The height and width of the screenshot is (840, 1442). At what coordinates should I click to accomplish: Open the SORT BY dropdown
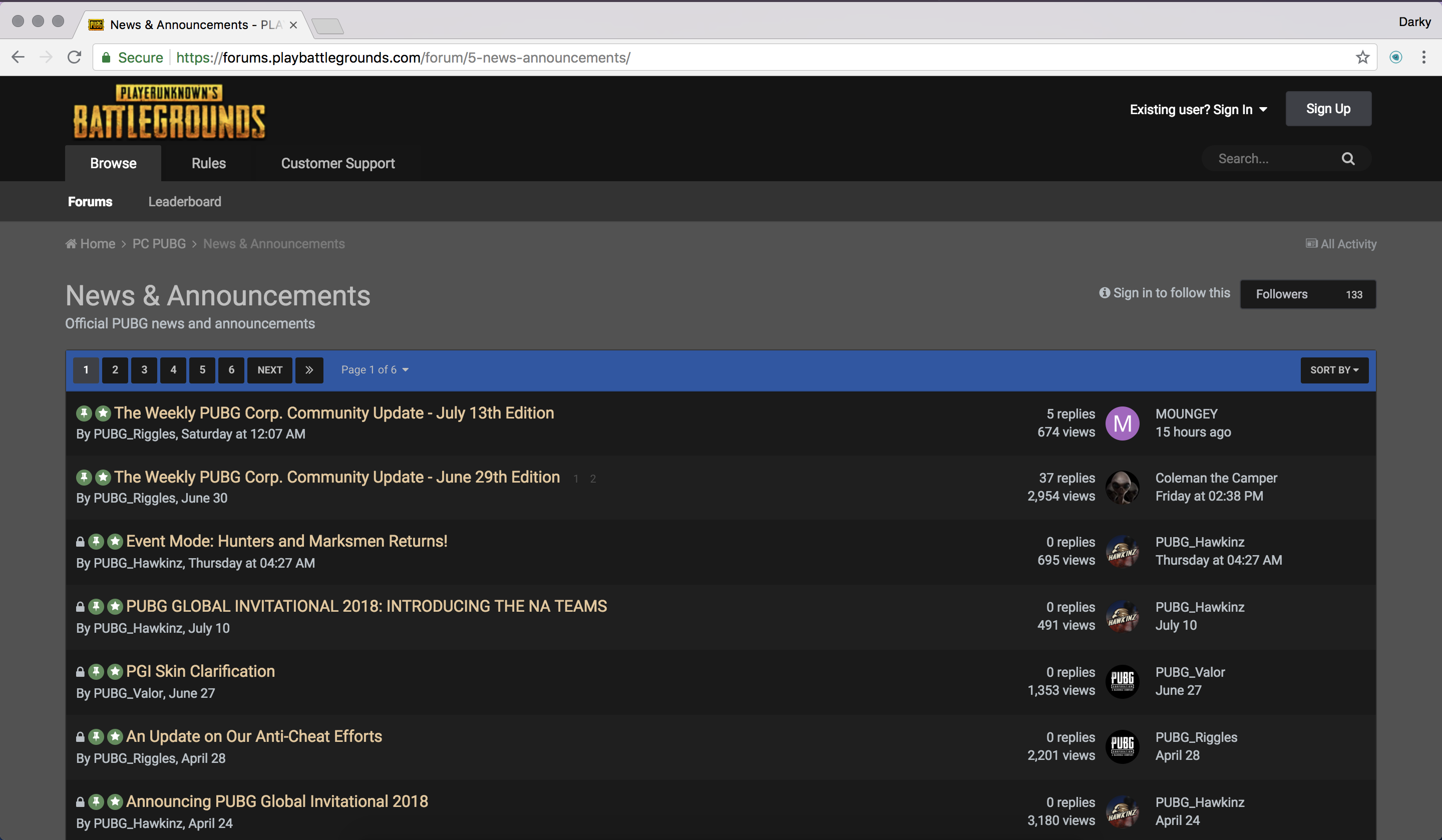(1334, 370)
